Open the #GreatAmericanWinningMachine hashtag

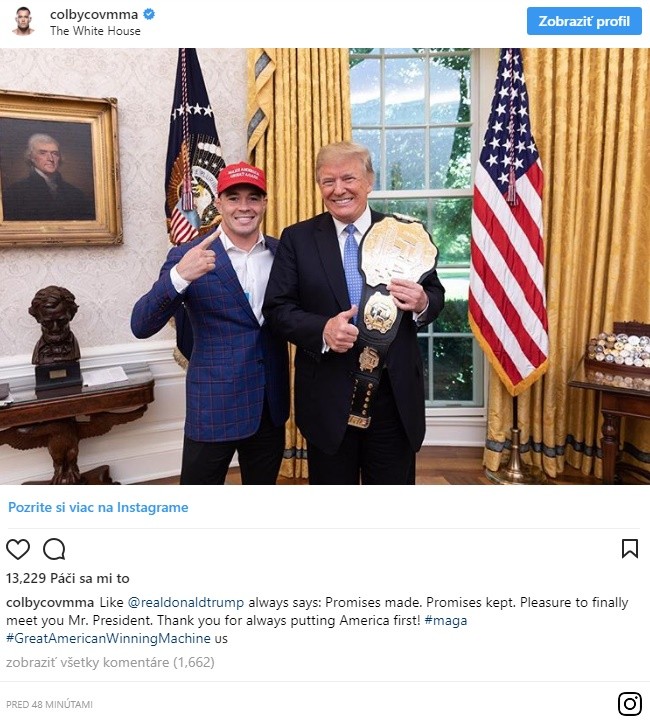click(108, 638)
